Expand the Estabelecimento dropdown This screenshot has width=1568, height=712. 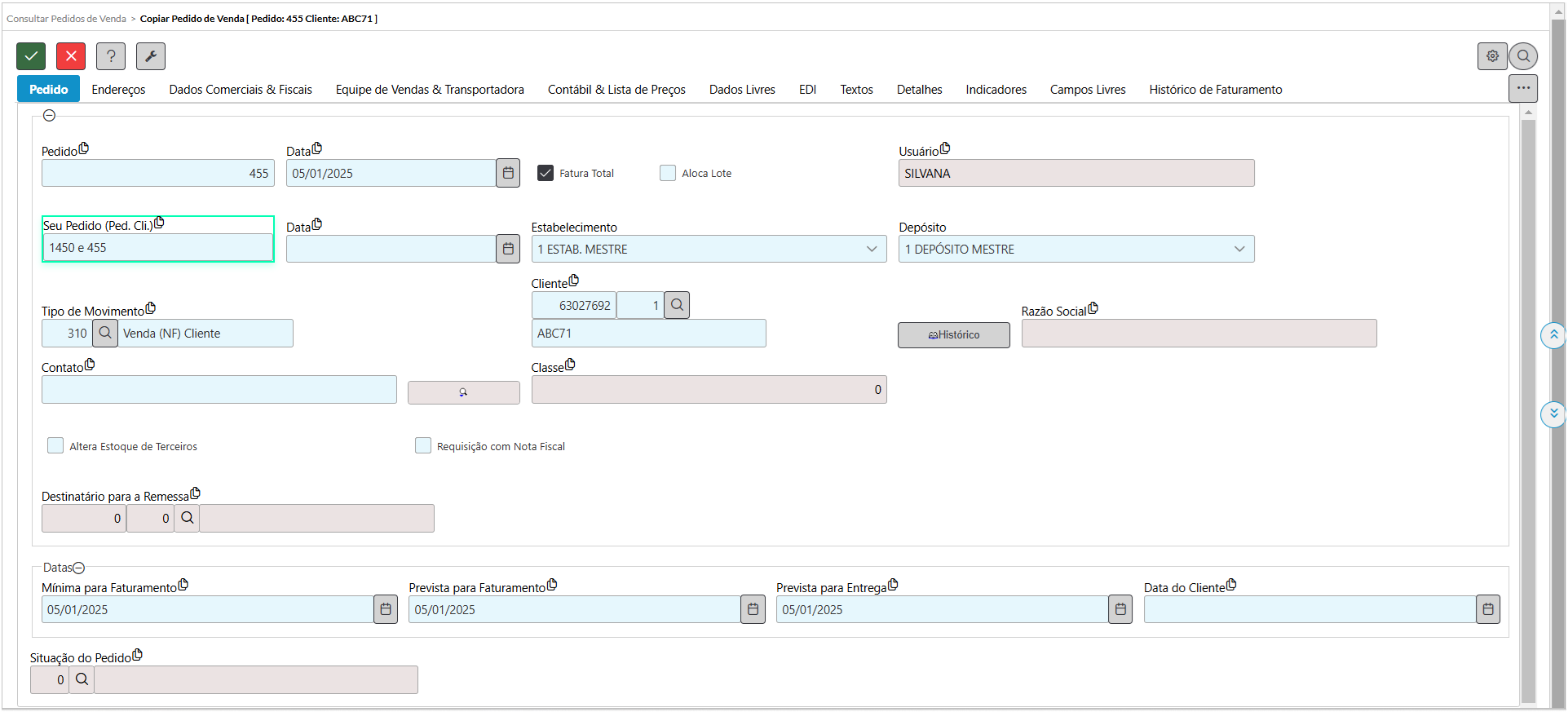[872, 249]
